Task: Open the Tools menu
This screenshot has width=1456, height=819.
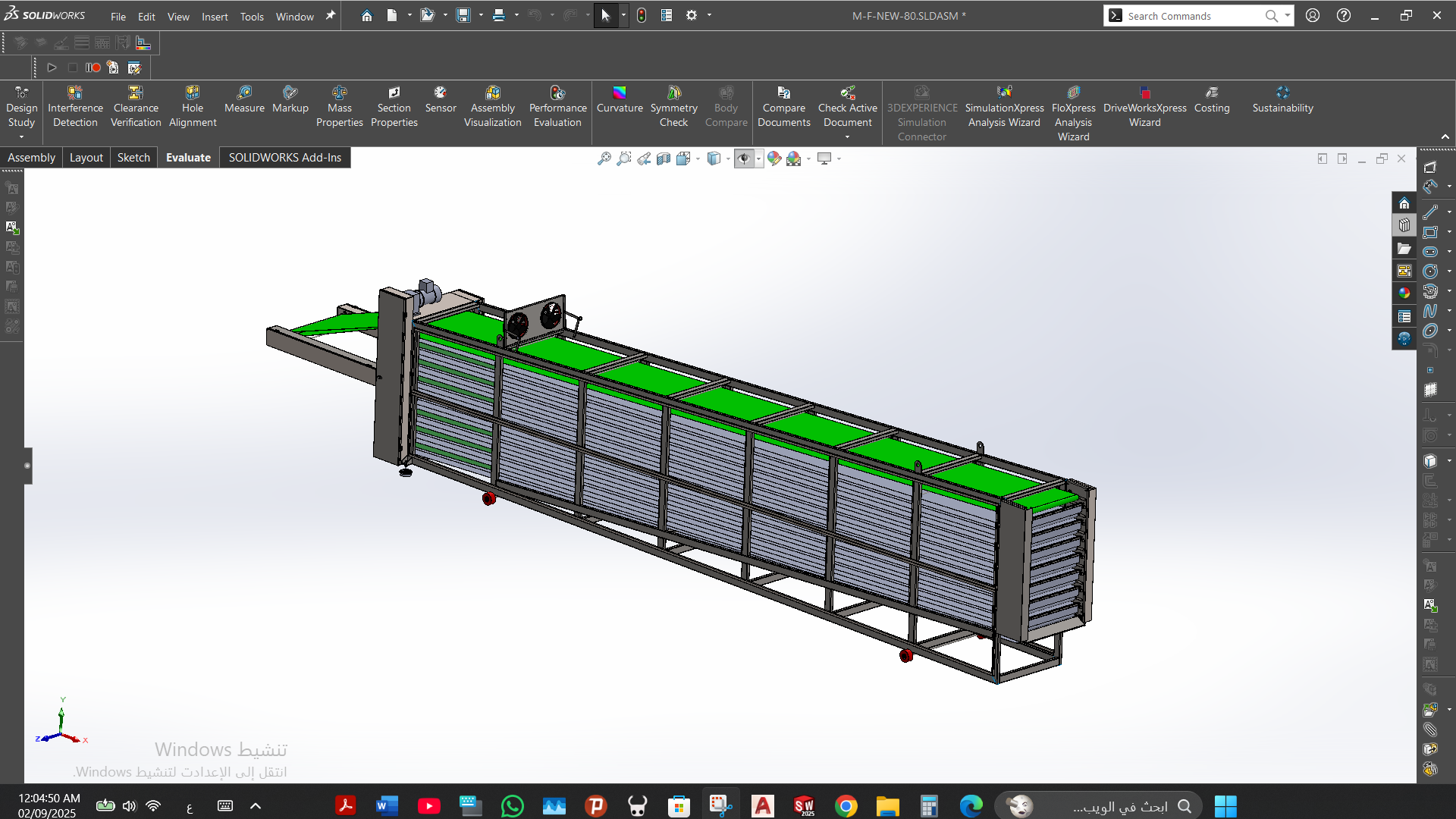Action: pos(252,16)
